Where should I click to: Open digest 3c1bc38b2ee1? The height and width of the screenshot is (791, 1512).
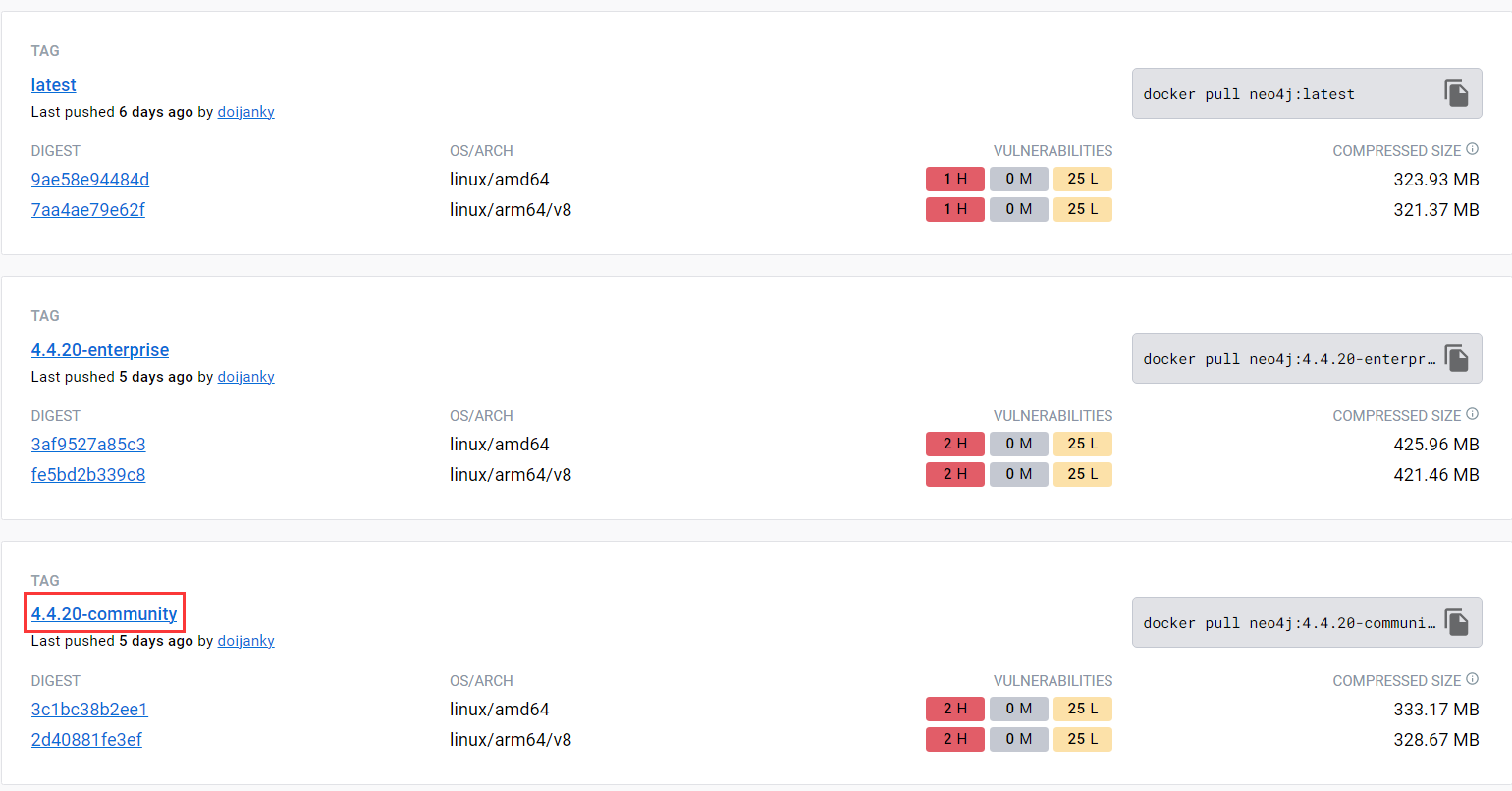click(x=89, y=710)
